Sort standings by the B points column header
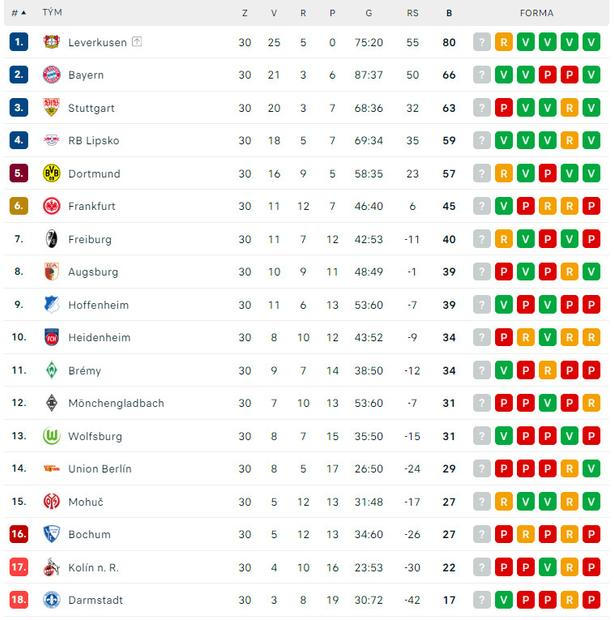614x620 pixels. pyautogui.click(x=449, y=13)
